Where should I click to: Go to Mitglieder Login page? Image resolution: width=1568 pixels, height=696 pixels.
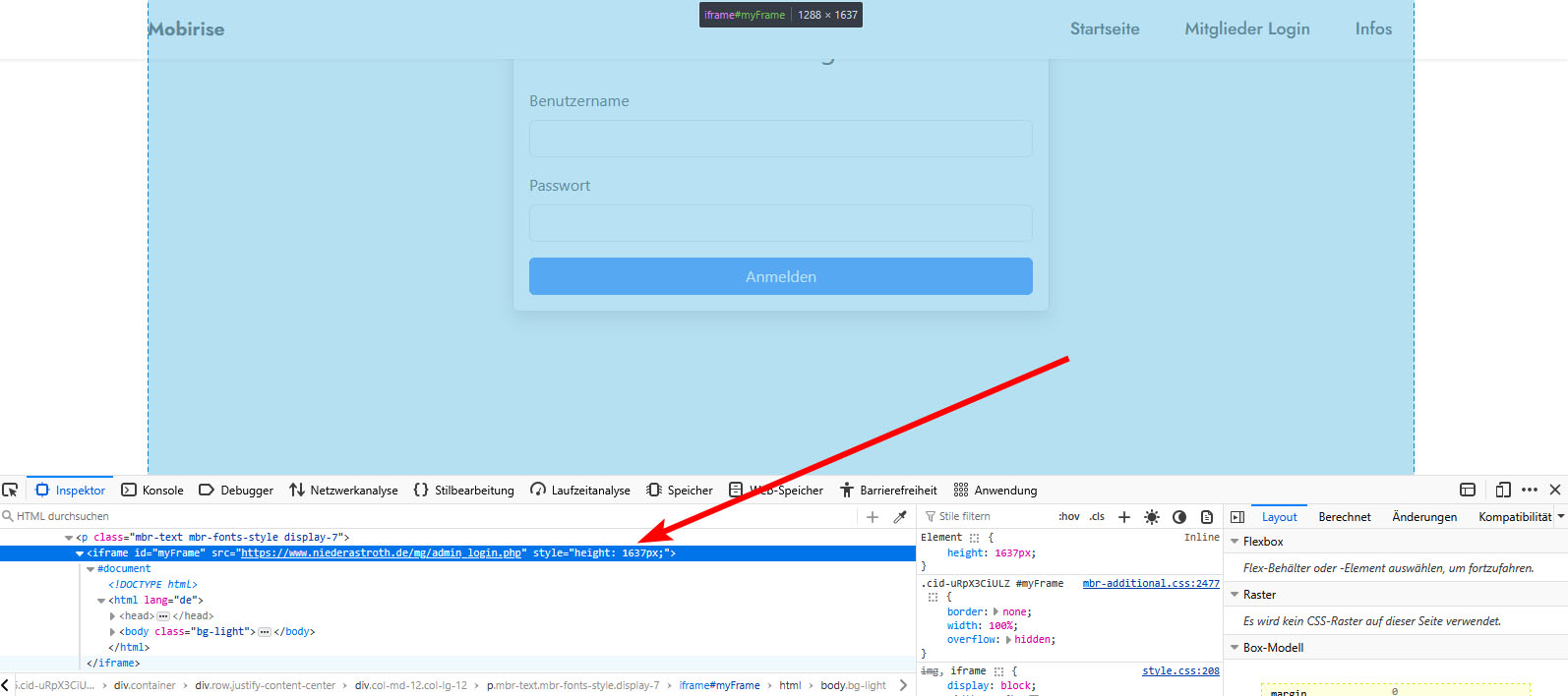click(x=1247, y=29)
